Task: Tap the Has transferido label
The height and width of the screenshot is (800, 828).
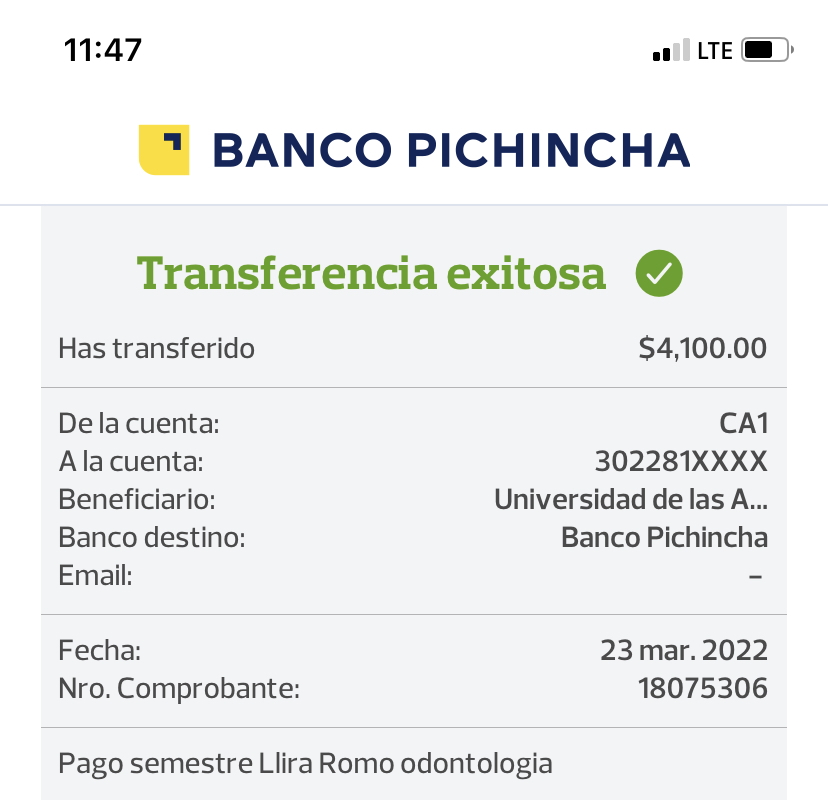Action: [x=157, y=348]
